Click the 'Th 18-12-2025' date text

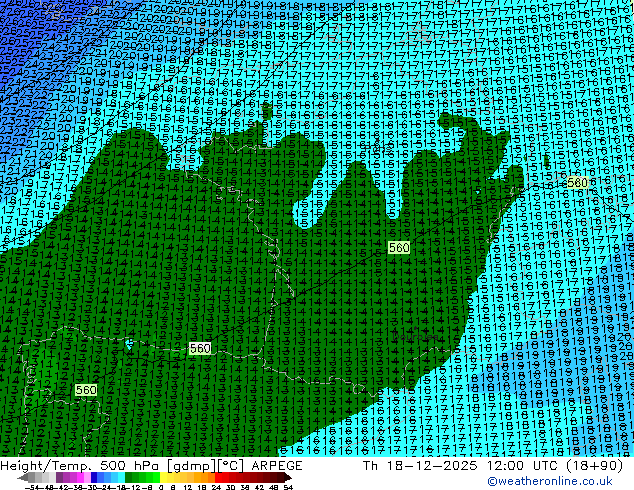420,465
